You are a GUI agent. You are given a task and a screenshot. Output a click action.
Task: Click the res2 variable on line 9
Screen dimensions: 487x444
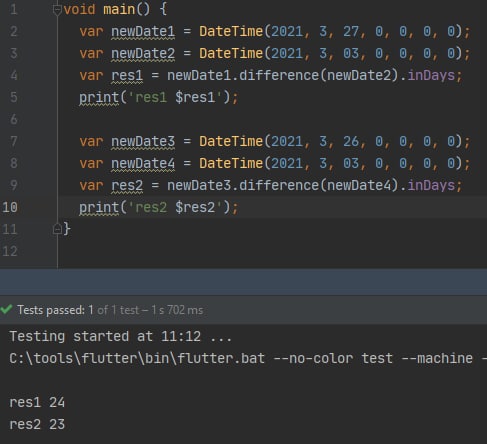[x=127, y=185]
